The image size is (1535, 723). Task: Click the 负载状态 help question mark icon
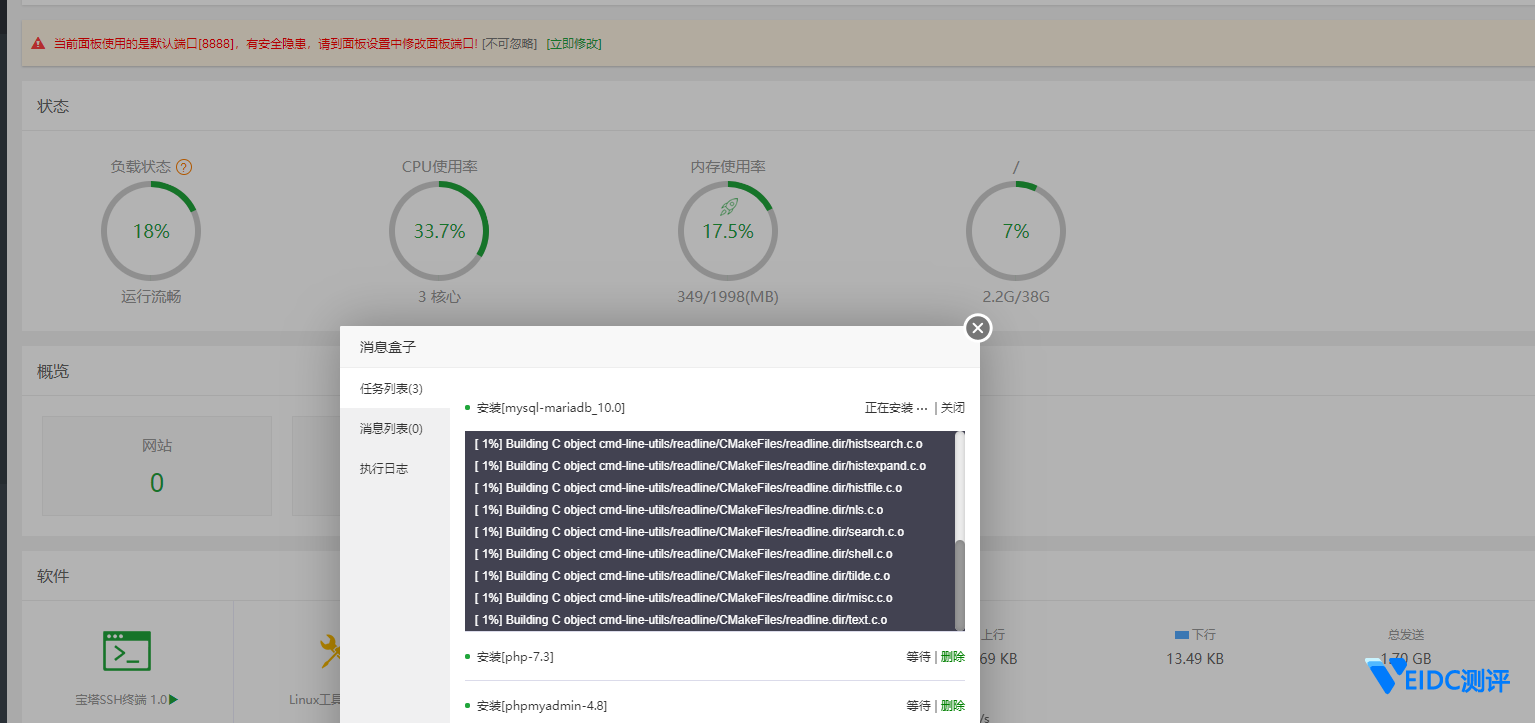coord(184,167)
